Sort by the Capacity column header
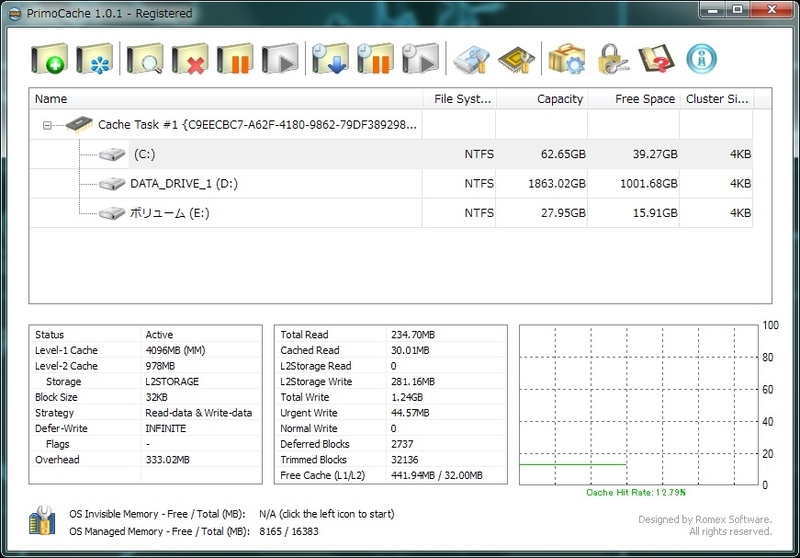This screenshot has width=800, height=558. click(x=542, y=99)
